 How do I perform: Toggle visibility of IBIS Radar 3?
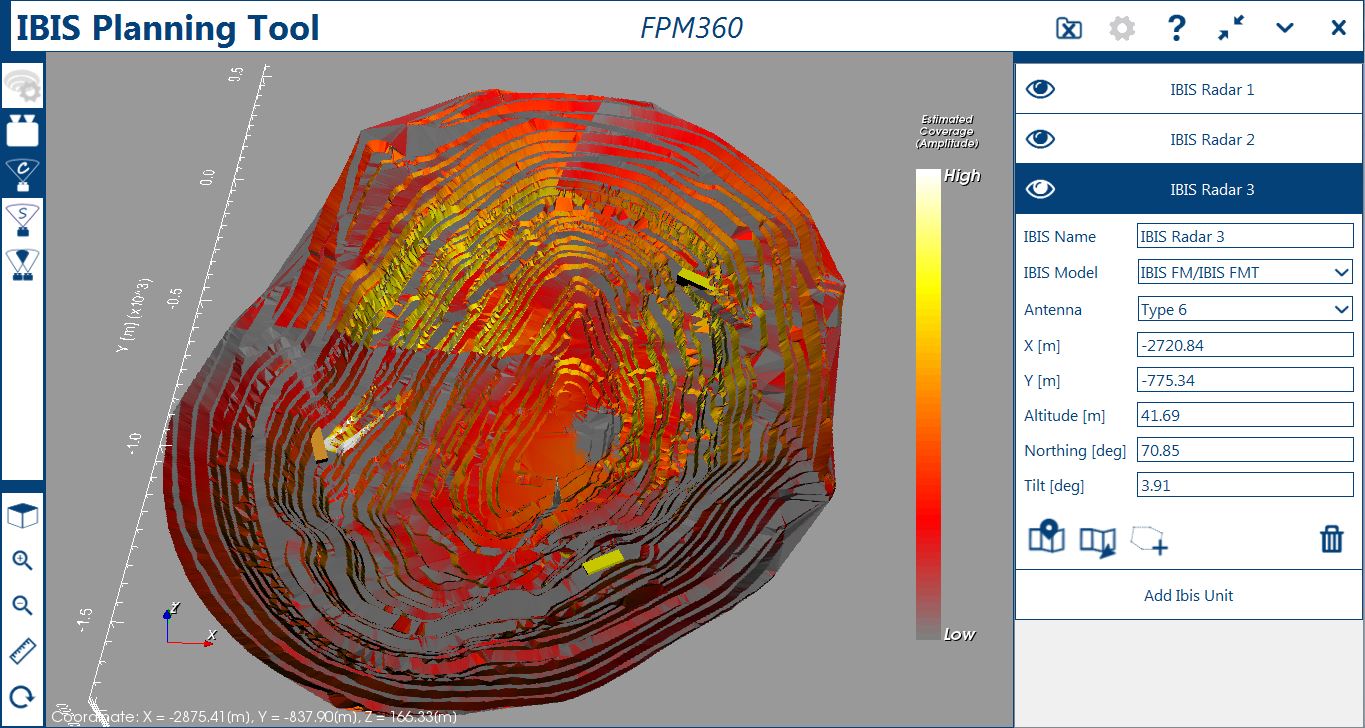coord(1041,189)
